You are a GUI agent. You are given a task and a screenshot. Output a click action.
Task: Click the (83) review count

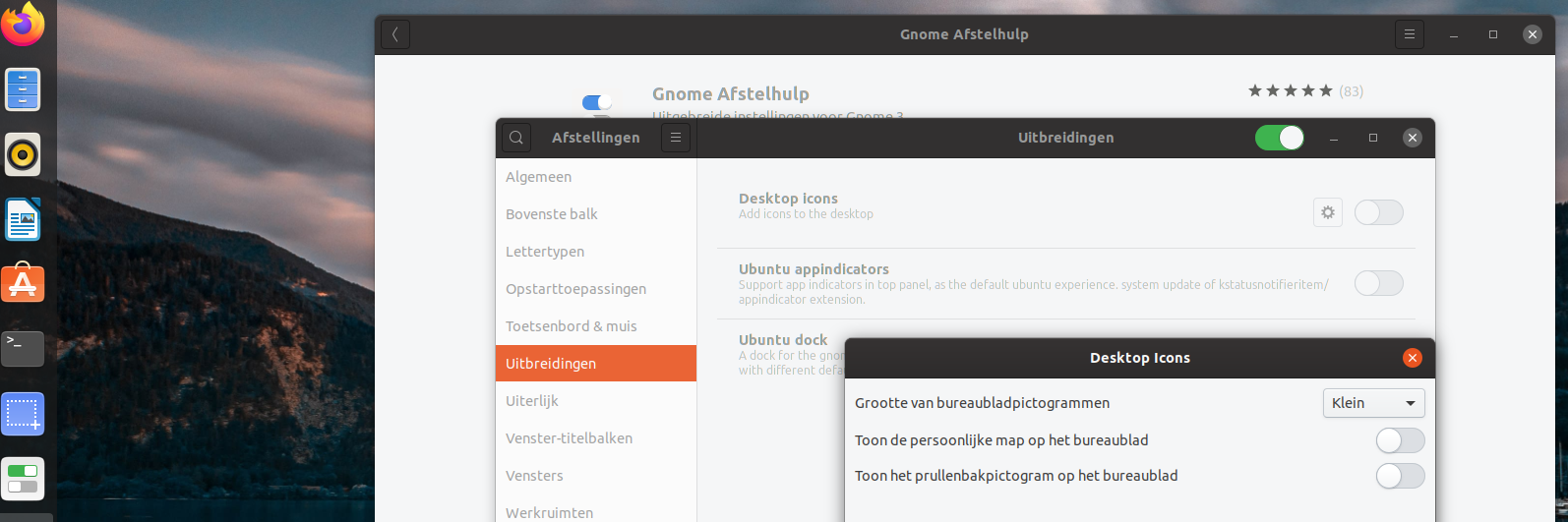coord(1352,91)
